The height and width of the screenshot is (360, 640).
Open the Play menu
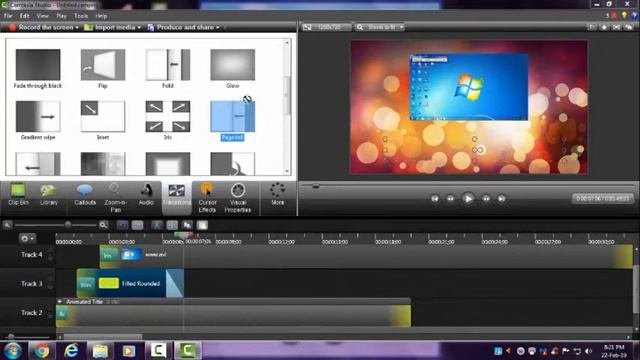click(61, 16)
